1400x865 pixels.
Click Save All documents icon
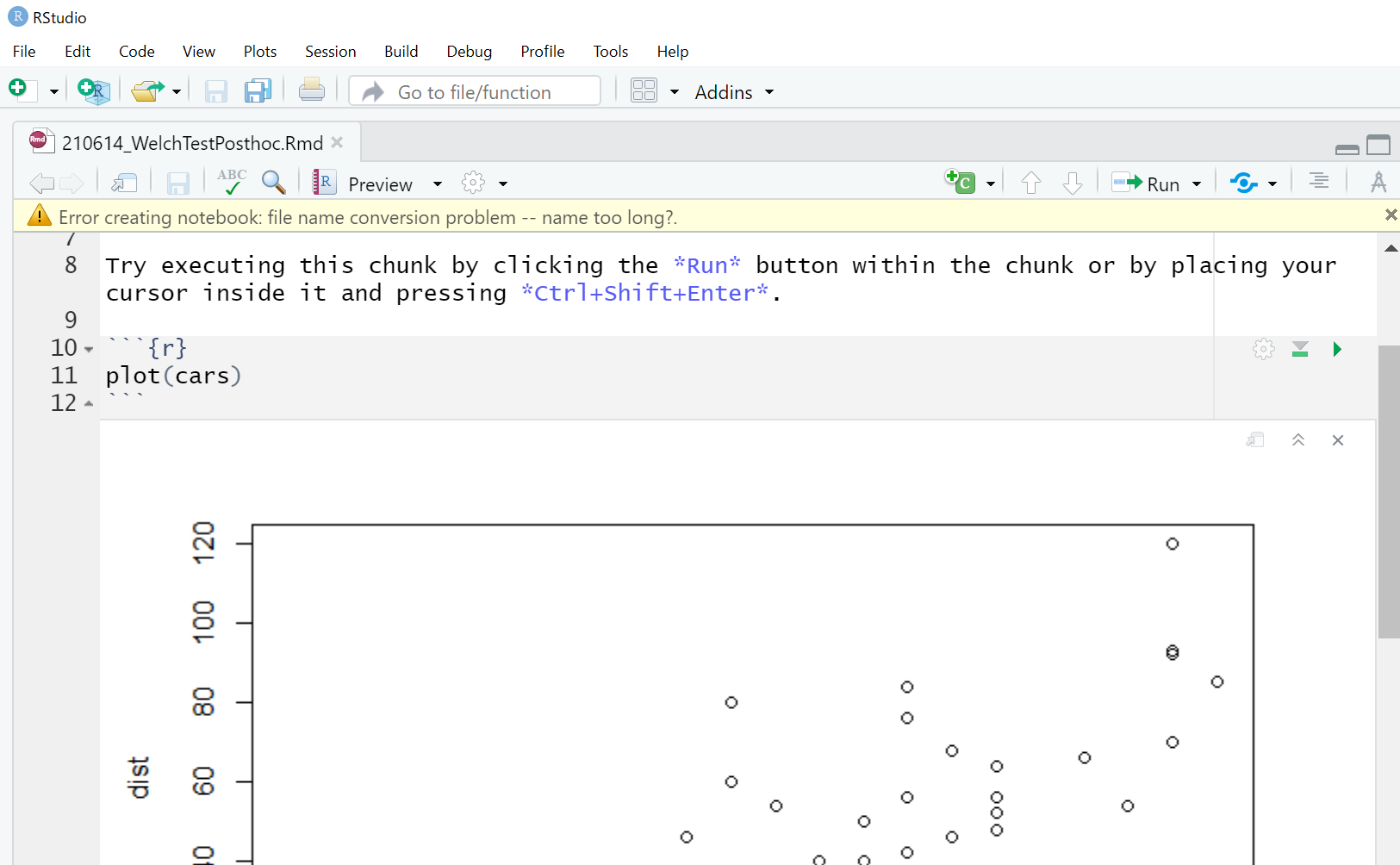pos(258,90)
